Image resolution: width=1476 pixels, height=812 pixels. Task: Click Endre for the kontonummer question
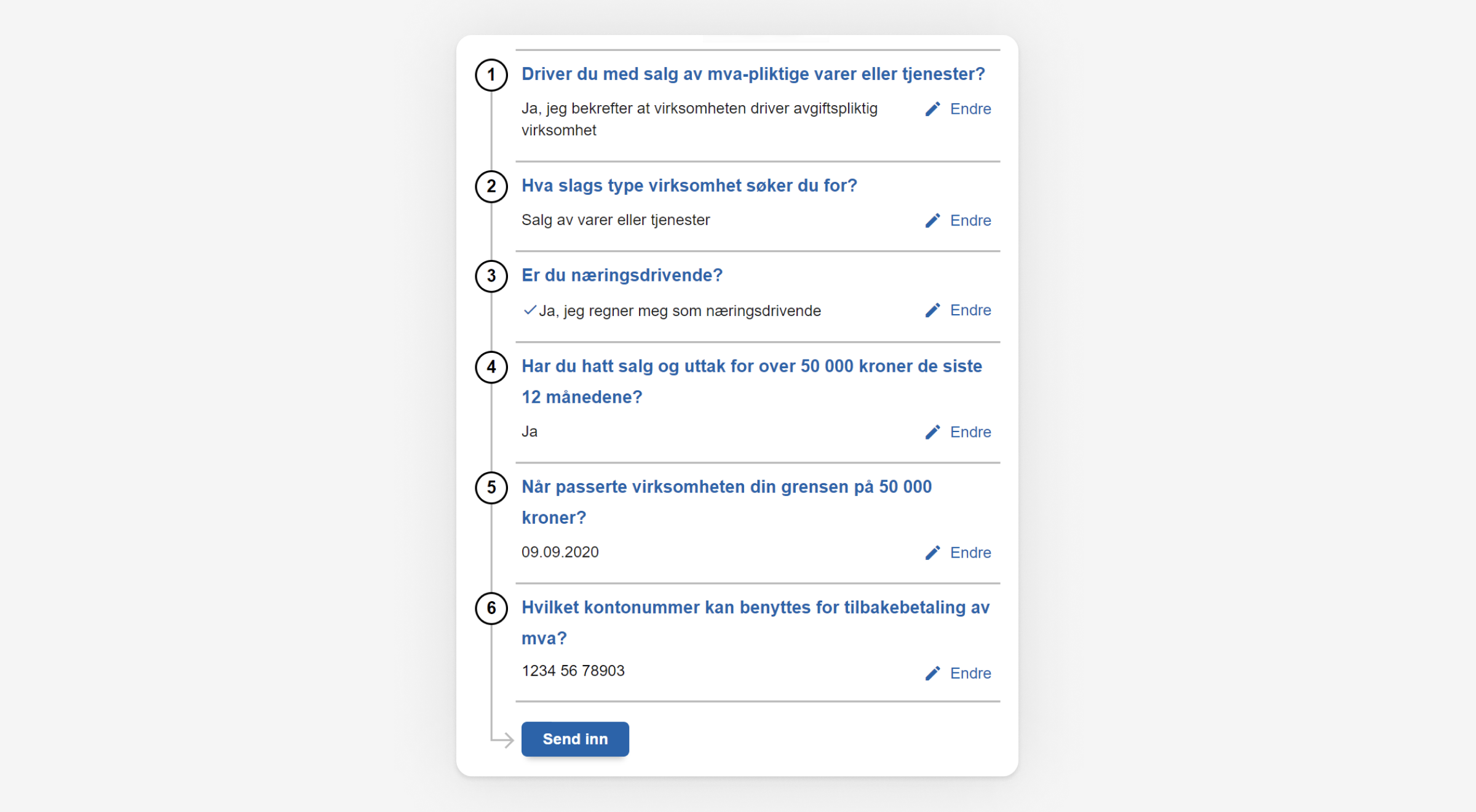click(x=970, y=673)
